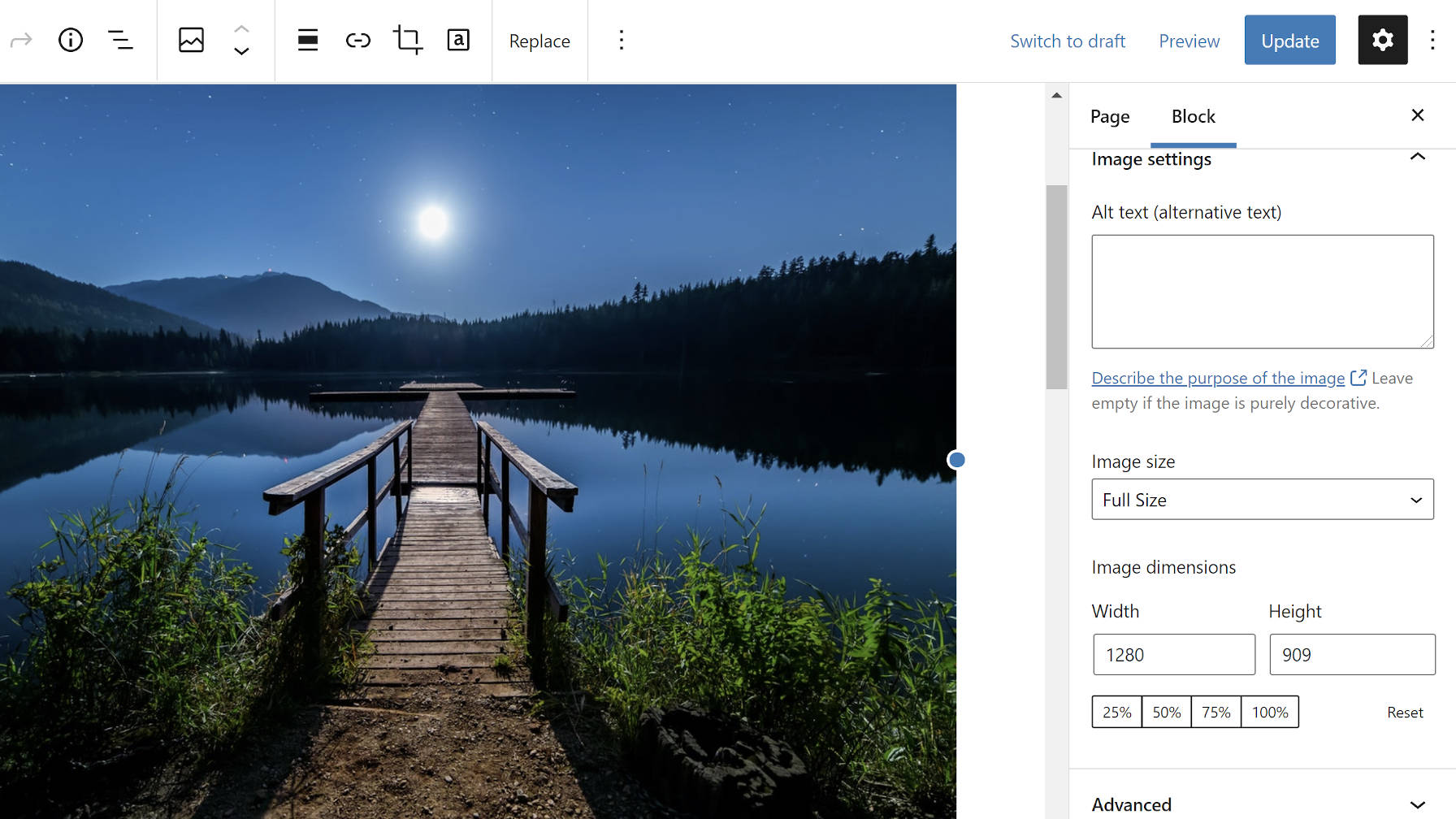Change the block alignment icon
This screenshot has width=1456, height=819.
(x=308, y=40)
